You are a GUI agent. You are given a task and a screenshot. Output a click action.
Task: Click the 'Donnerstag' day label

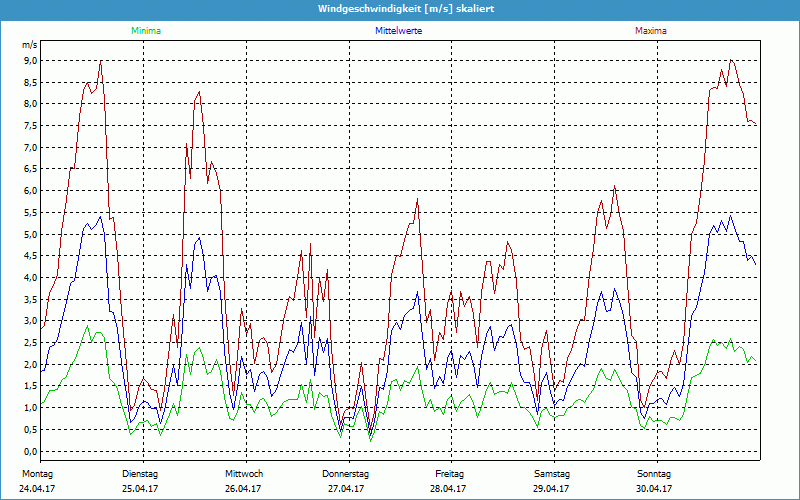coord(345,474)
